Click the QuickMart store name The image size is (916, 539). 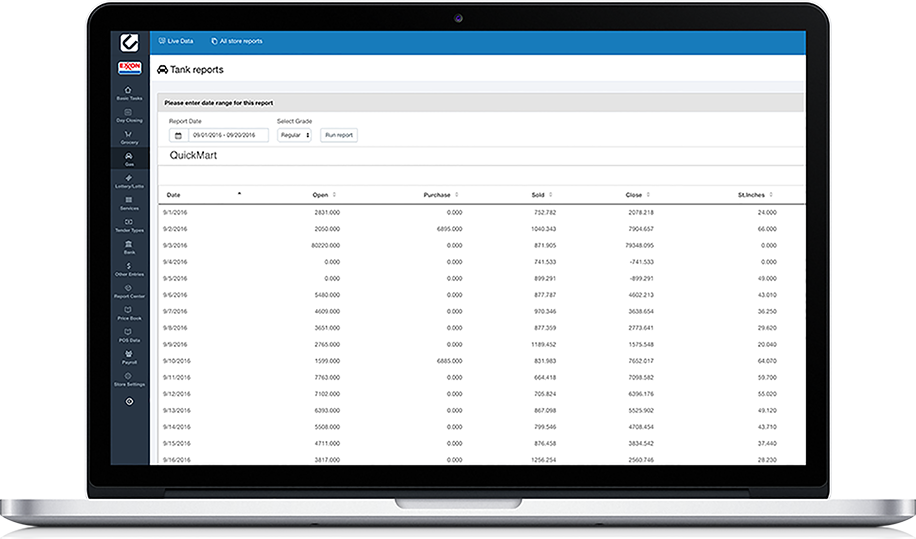193,155
